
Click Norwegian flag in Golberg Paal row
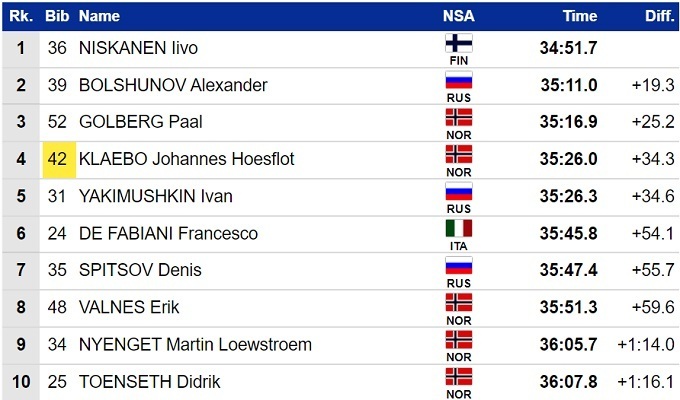click(458, 117)
